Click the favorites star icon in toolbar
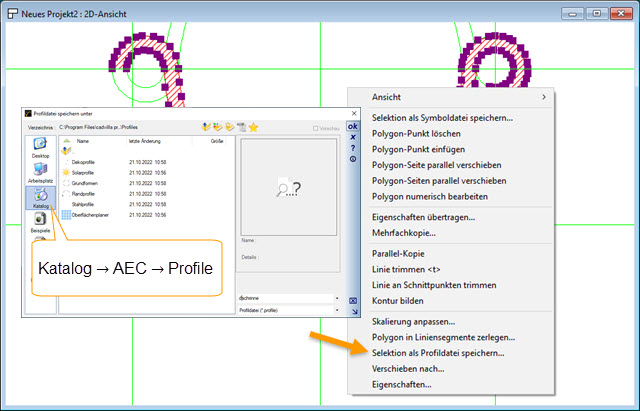 (x=254, y=127)
